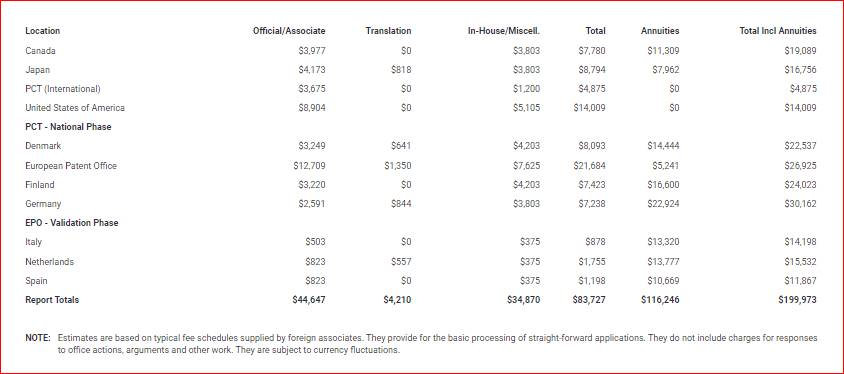This screenshot has width=844, height=374.
Task: Select the European Patent Office row label
Action: 71,166
